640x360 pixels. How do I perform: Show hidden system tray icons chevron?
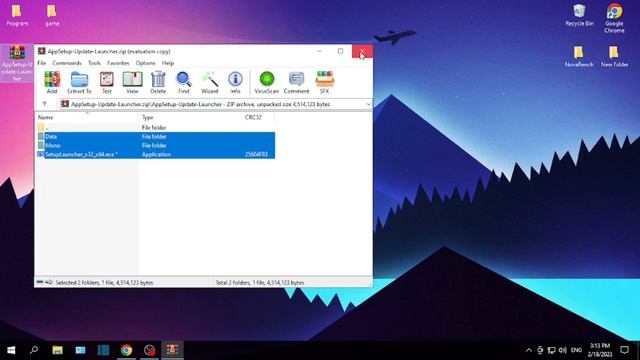click(x=529, y=350)
